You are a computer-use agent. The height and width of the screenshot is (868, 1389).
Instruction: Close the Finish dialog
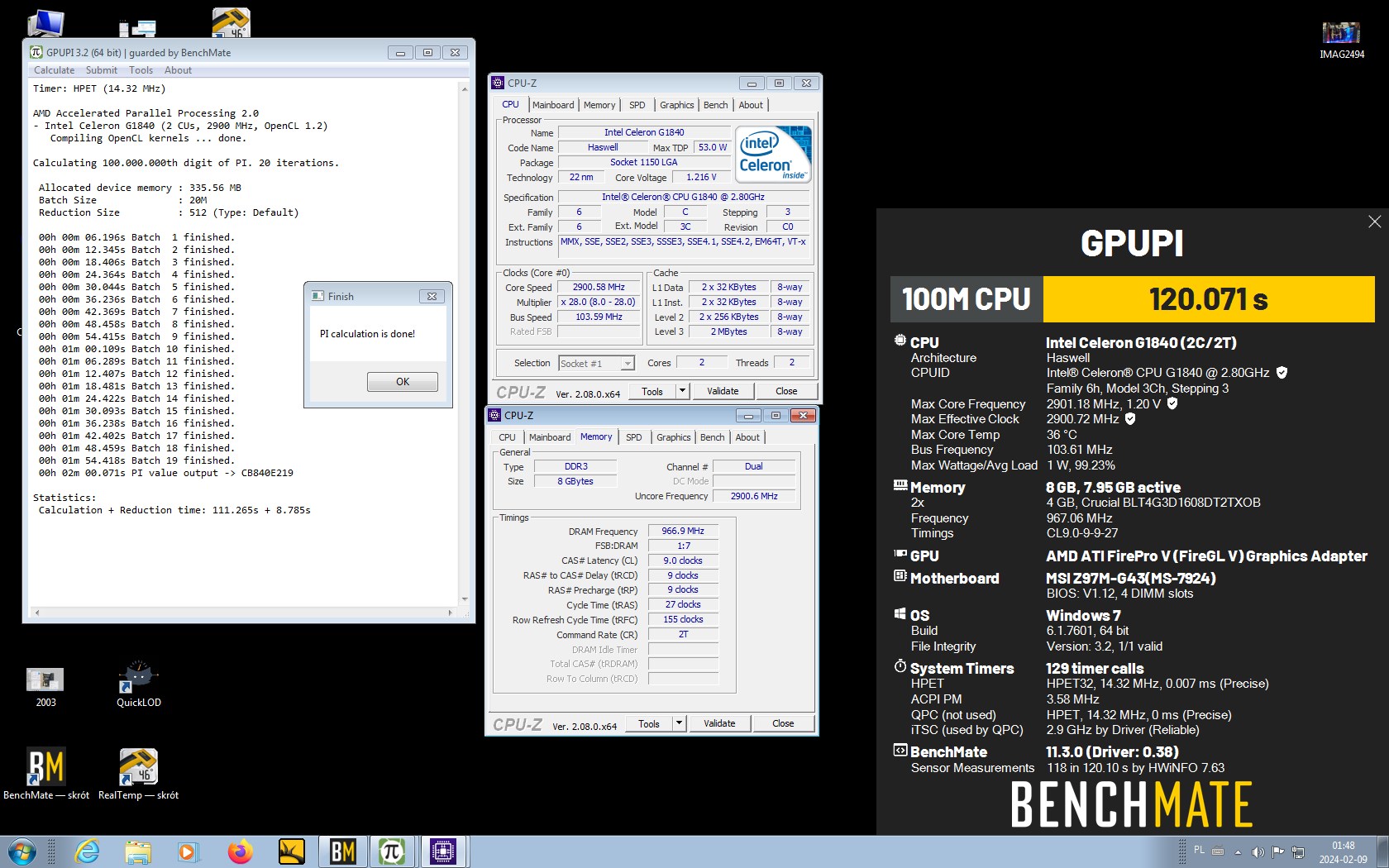pos(432,296)
